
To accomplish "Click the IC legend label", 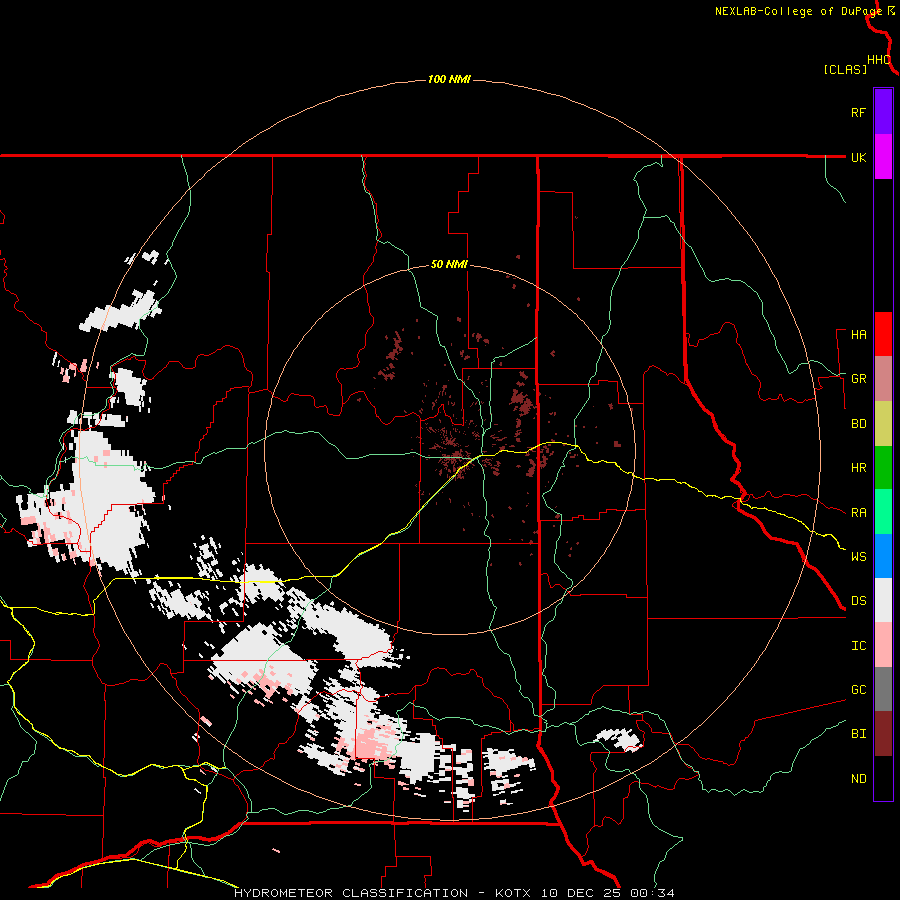I will tap(858, 646).
